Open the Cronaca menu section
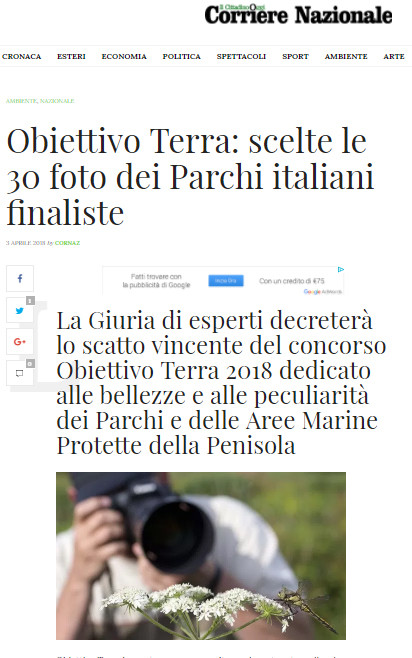 pos(21,56)
